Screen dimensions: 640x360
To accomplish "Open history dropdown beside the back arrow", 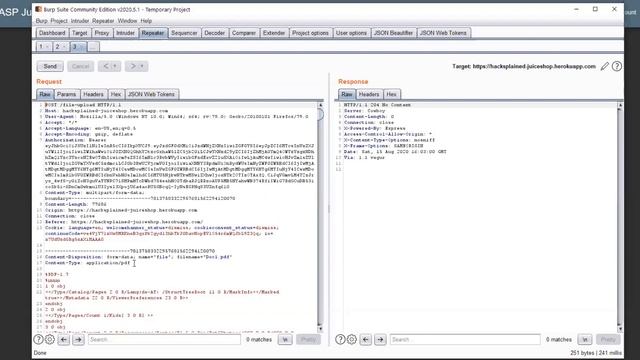I will coord(116,66).
